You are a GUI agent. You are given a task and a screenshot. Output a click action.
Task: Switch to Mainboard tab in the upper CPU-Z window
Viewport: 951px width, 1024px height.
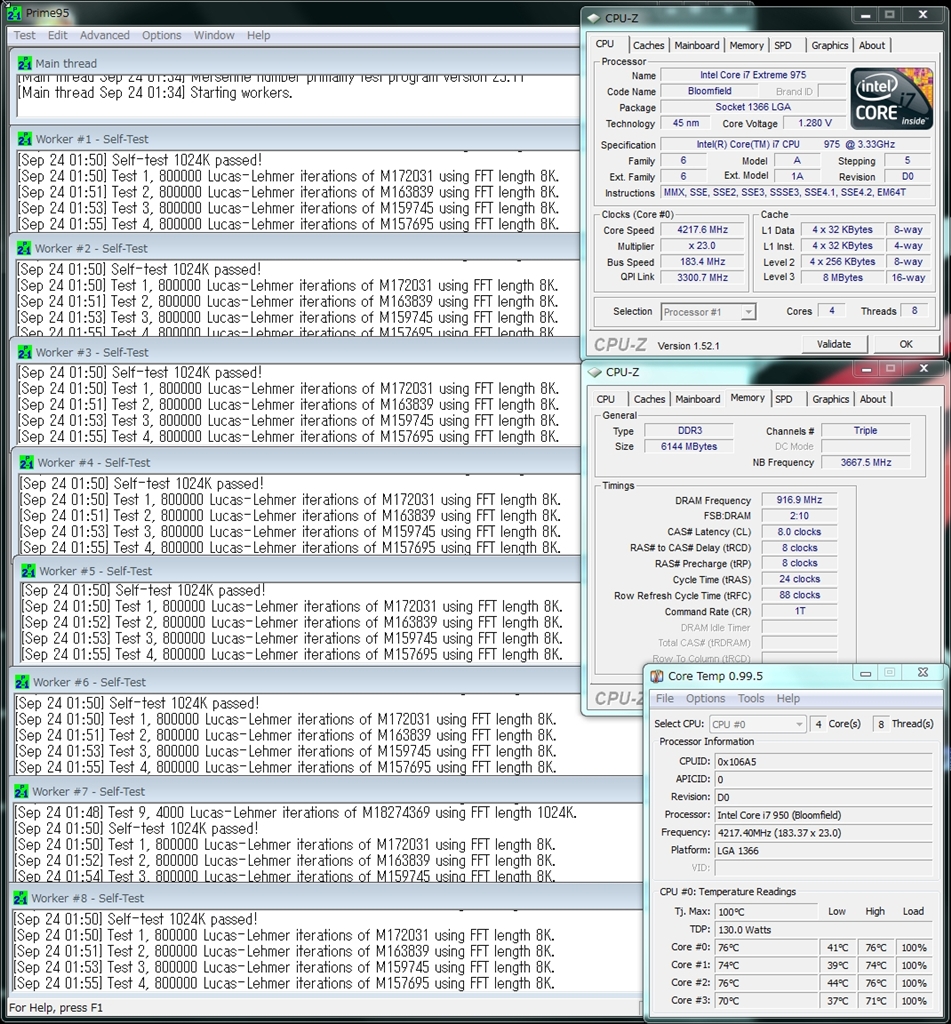point(696,45)
